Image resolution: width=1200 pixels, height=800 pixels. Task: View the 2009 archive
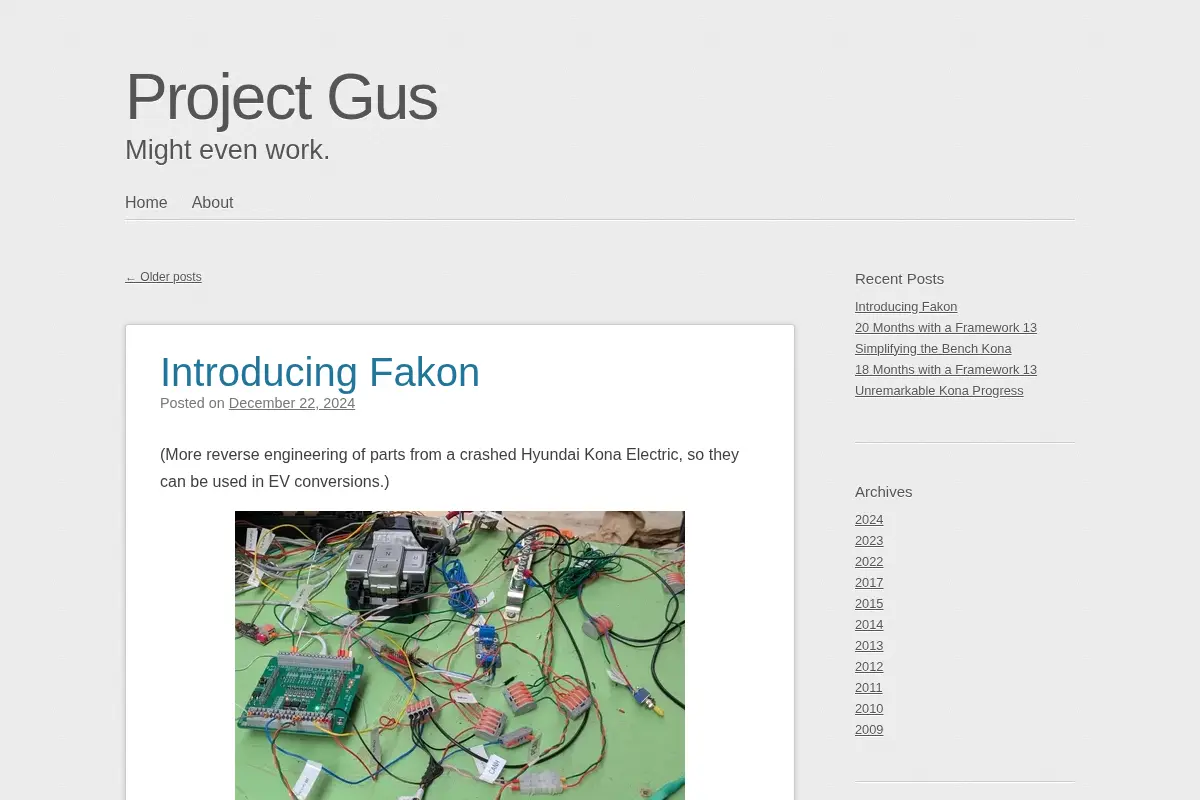point(869,729)
